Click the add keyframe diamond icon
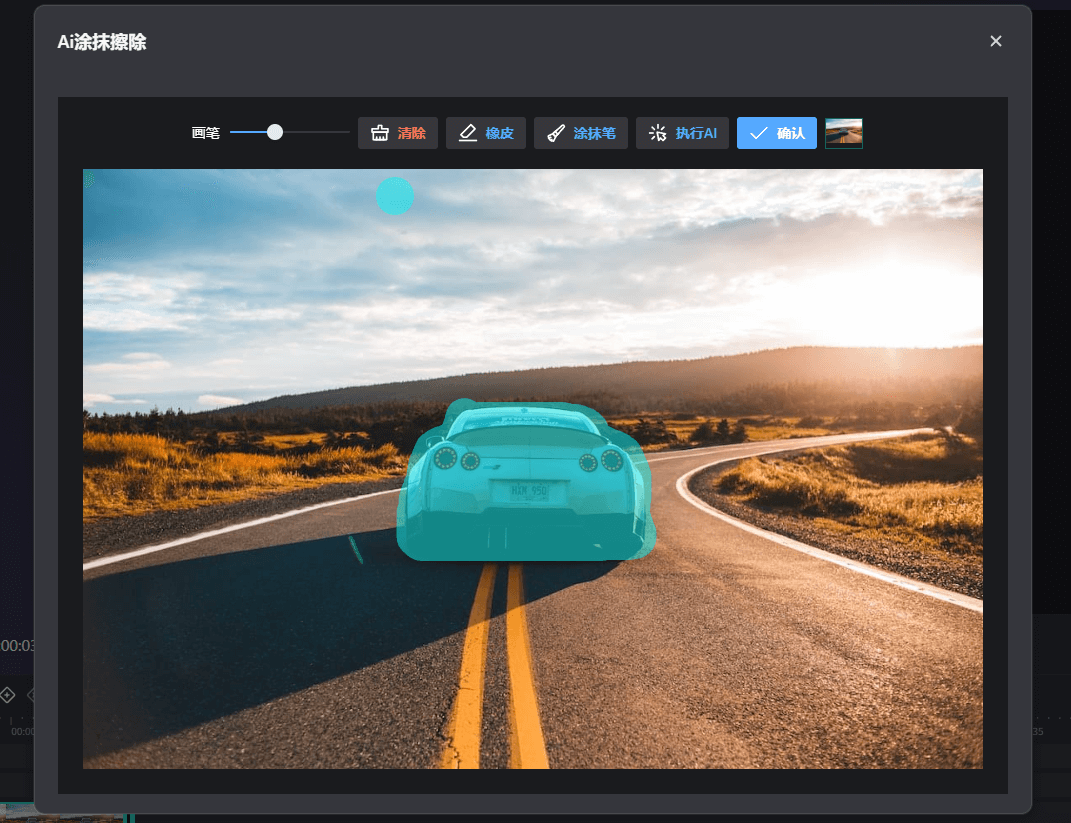 pyautogui.click(x=7, y=695)
